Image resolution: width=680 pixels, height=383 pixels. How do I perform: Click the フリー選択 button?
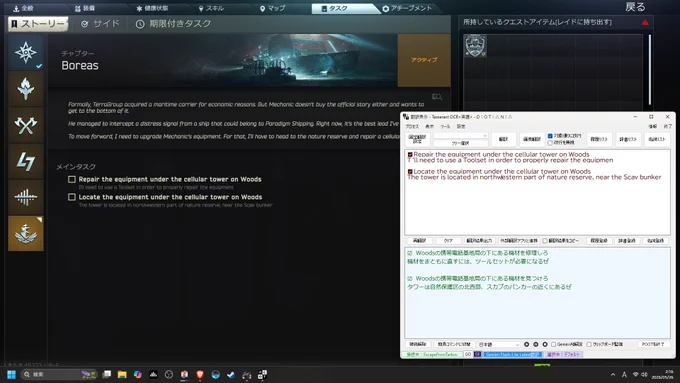click(461, 143)
